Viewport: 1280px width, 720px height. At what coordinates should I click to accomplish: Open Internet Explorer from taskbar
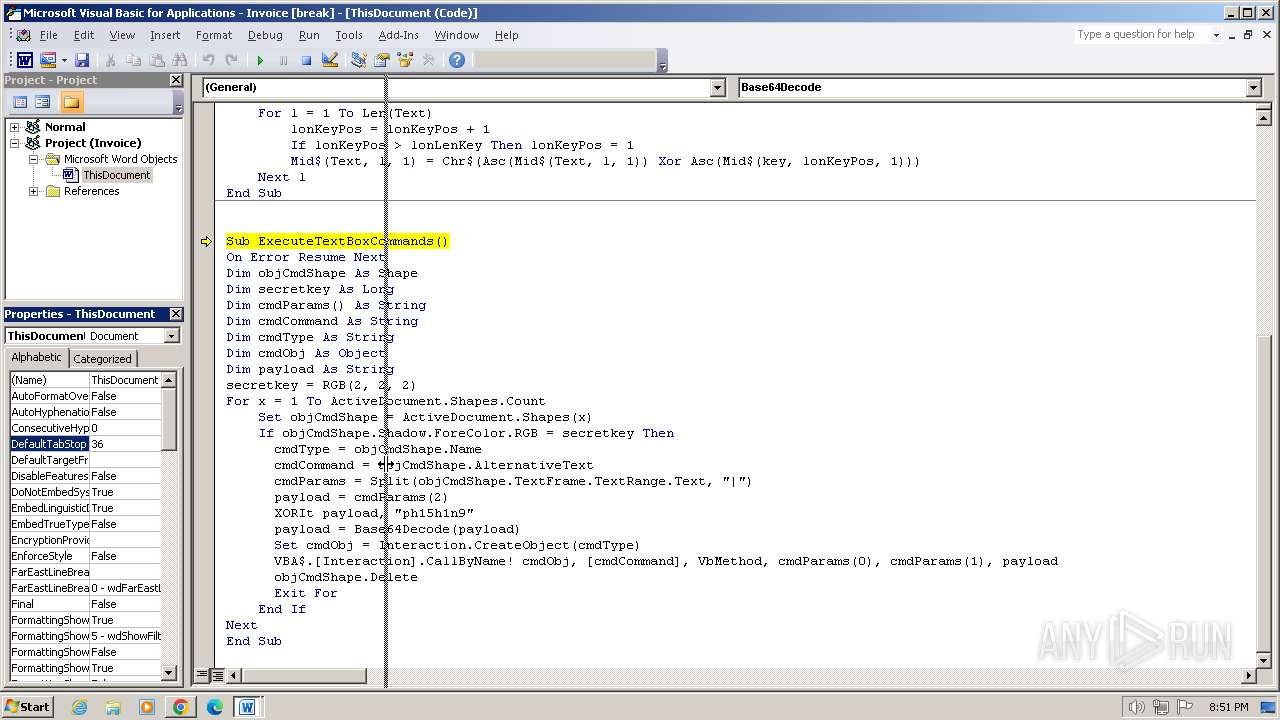click(79, 707)
